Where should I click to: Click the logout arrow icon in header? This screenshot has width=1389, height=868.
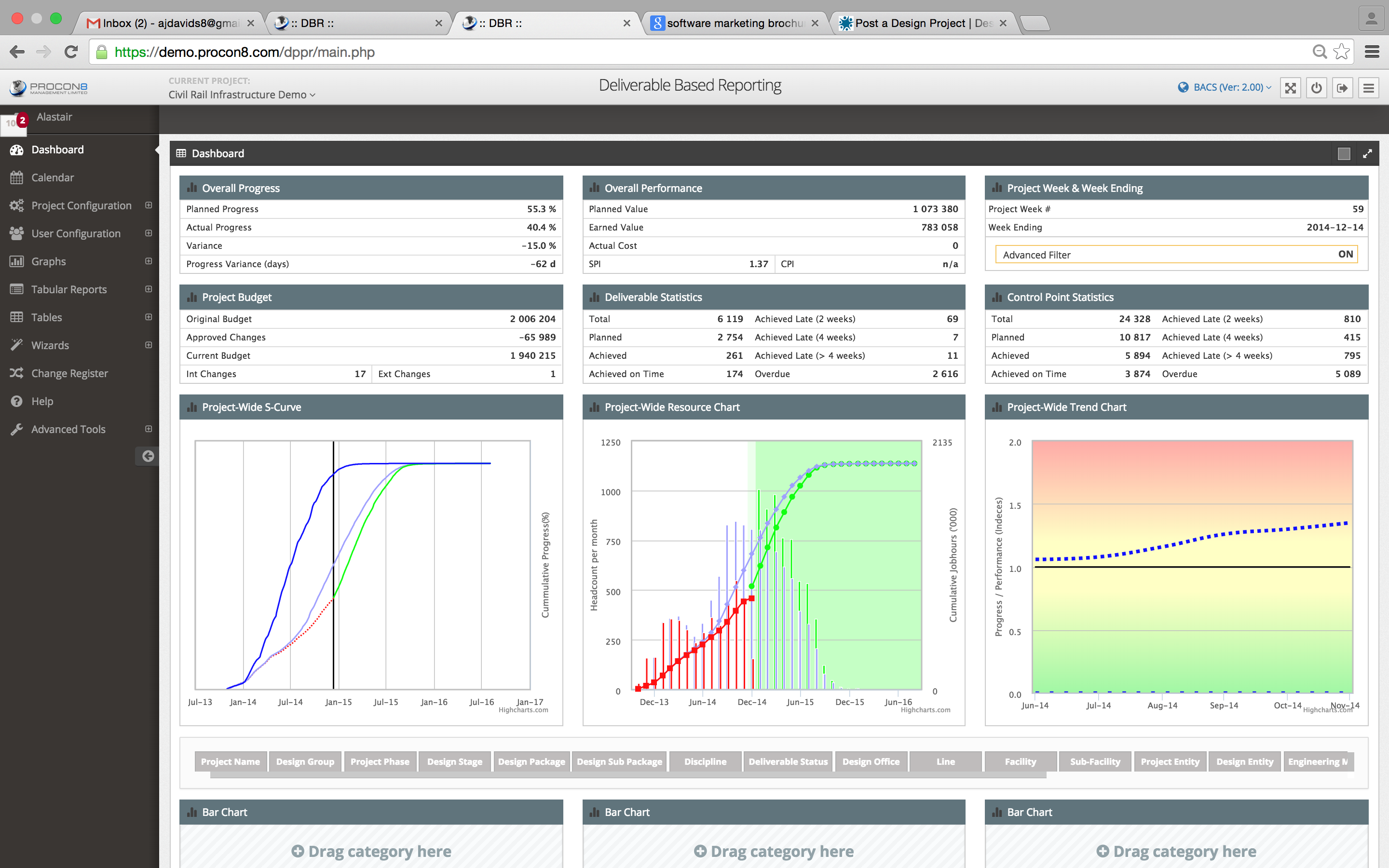click(1342, 88)
